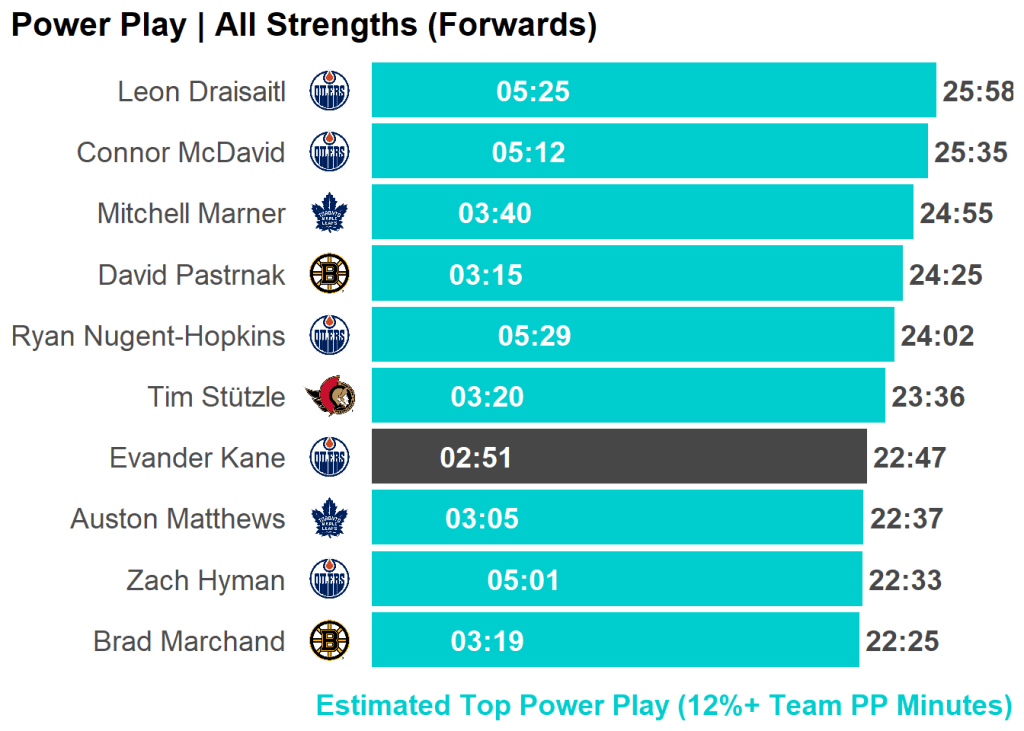The width and height of the screenshot is (1024, 731).
Task: Click the Bruins logo next to Brad Marchand
Action: [x=329, y=641]
